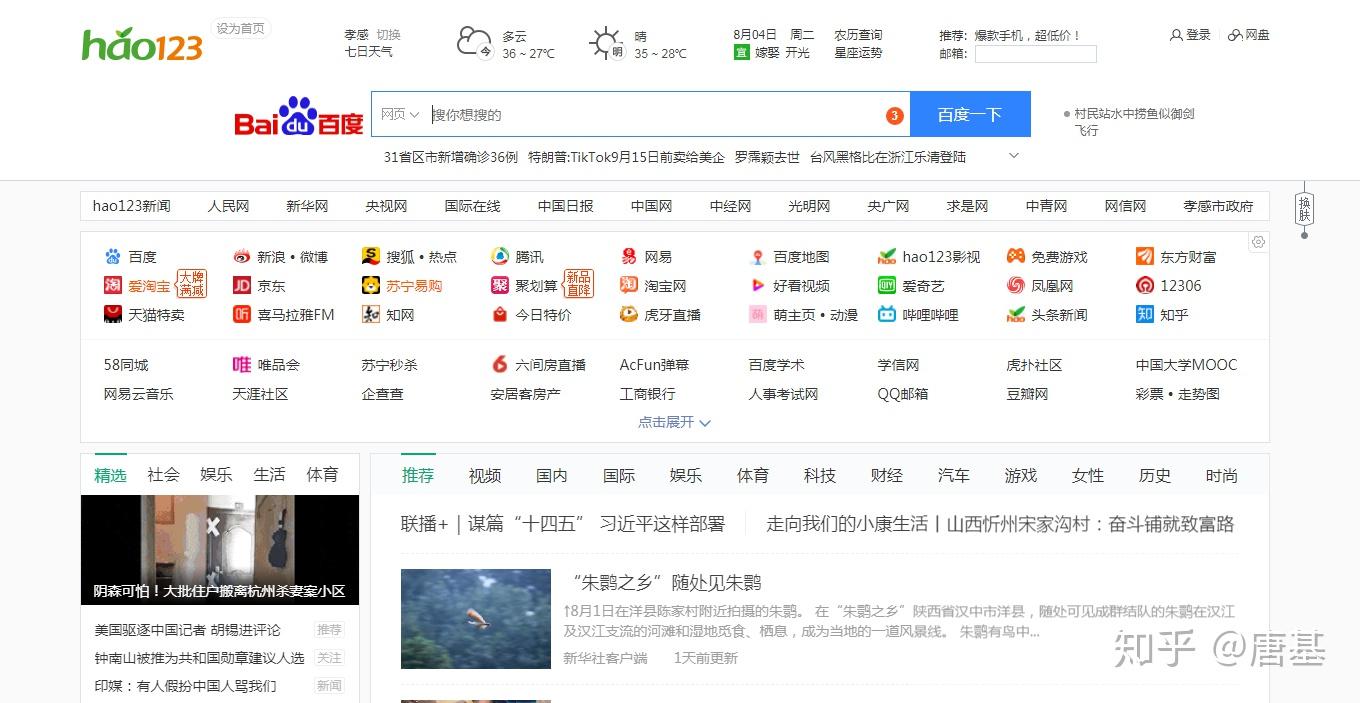The width and height of the screenshot is (1360, 703).
Task: Open site settings gear icon
Action: (x=1258, y=242)
